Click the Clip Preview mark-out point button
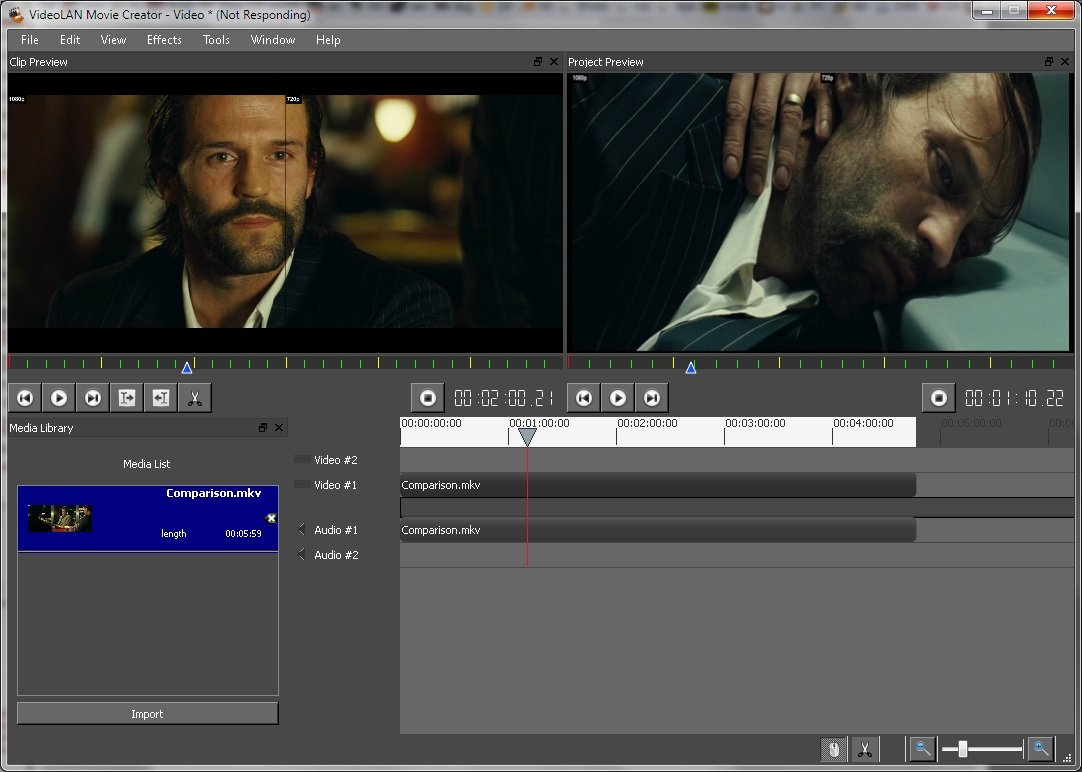 [x=161, y=398]
